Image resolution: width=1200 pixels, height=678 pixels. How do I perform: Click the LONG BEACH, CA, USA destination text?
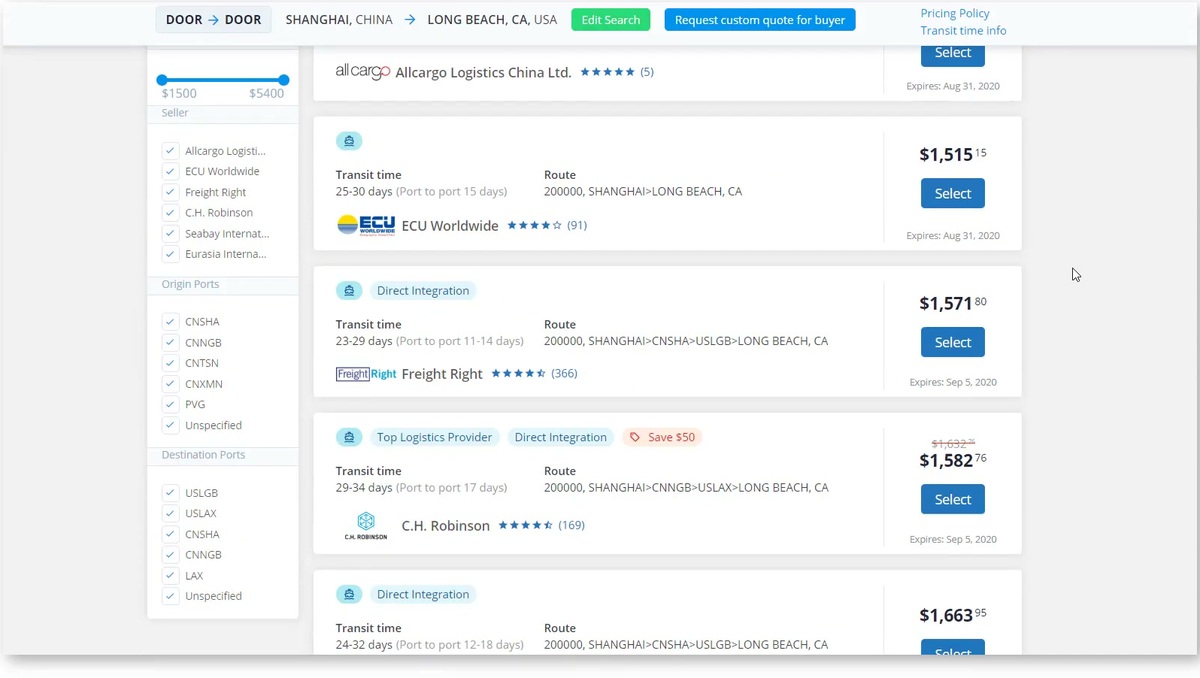click(492, 20)
